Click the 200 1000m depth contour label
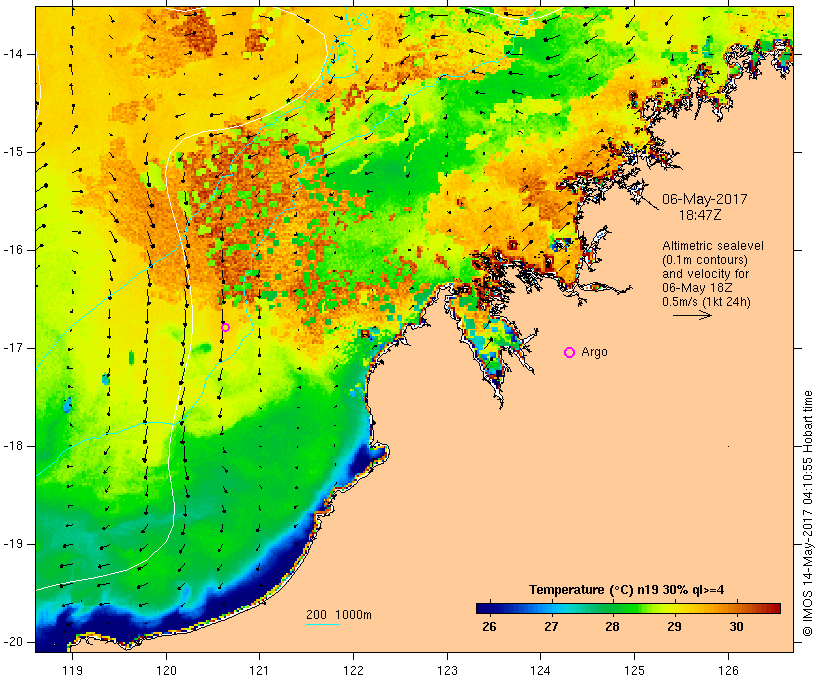820x680 pixels. coord(339,615)
